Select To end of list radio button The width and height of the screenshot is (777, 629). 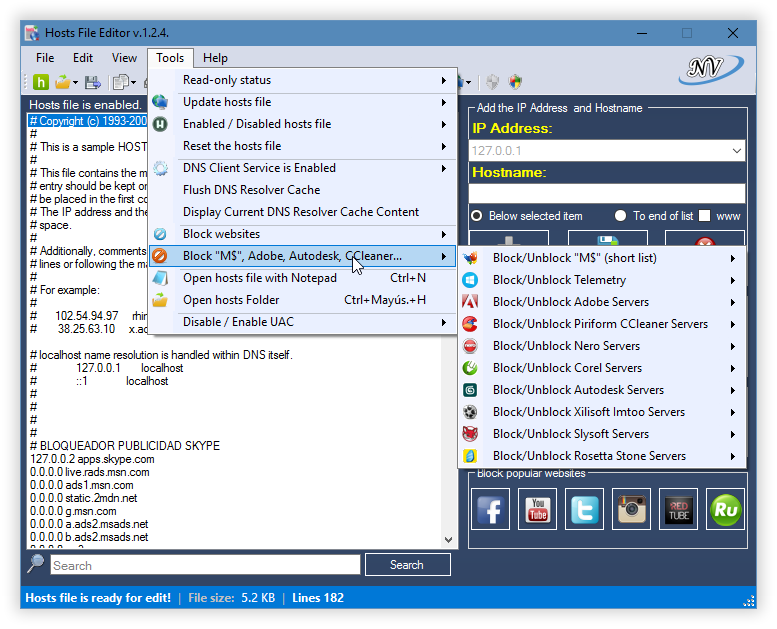tap(620, 216)
